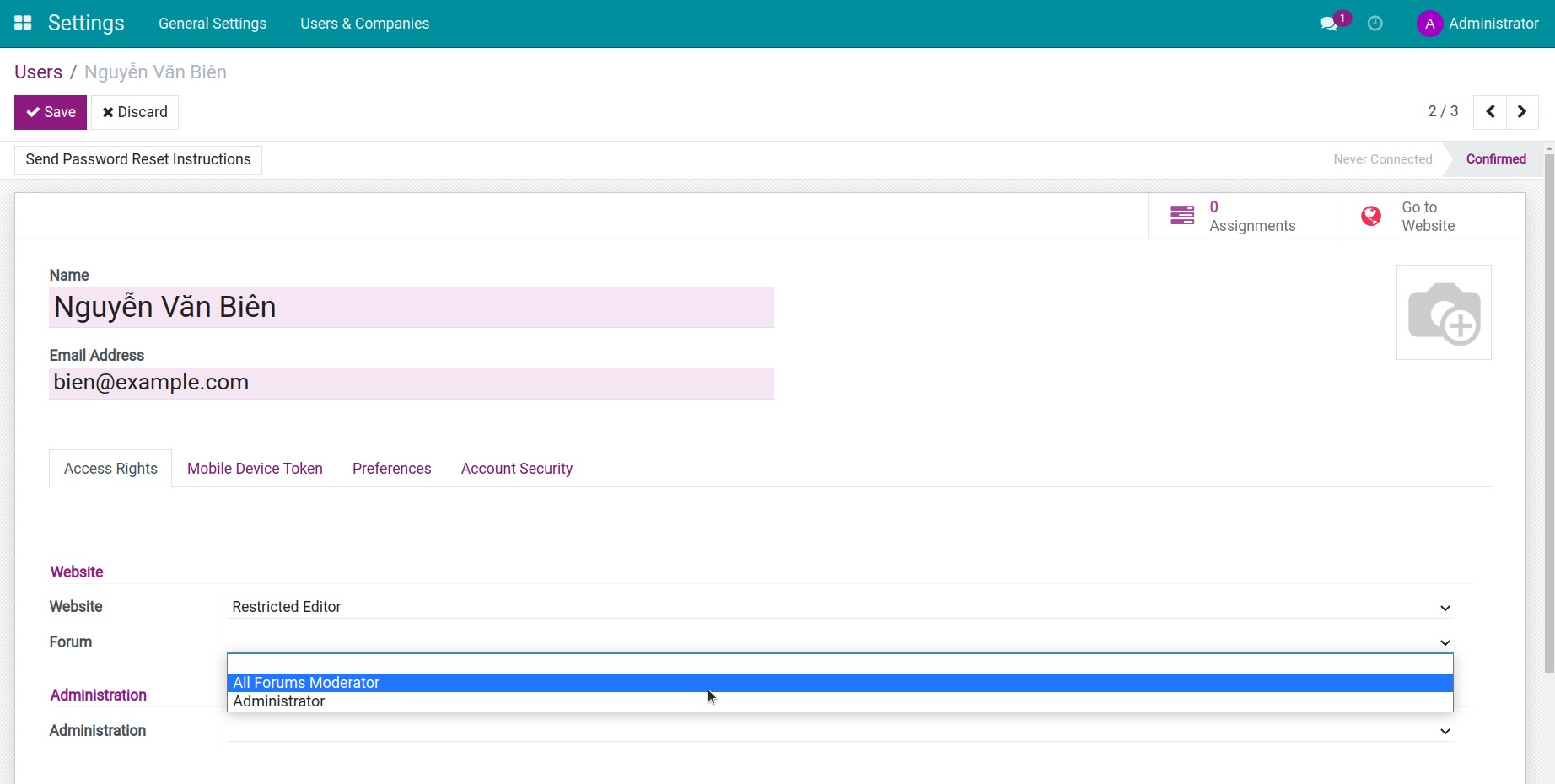Viewport: 1555px width, 784px height.
Task: Click the Administrator avatar icon
Action: [1429, 24]
